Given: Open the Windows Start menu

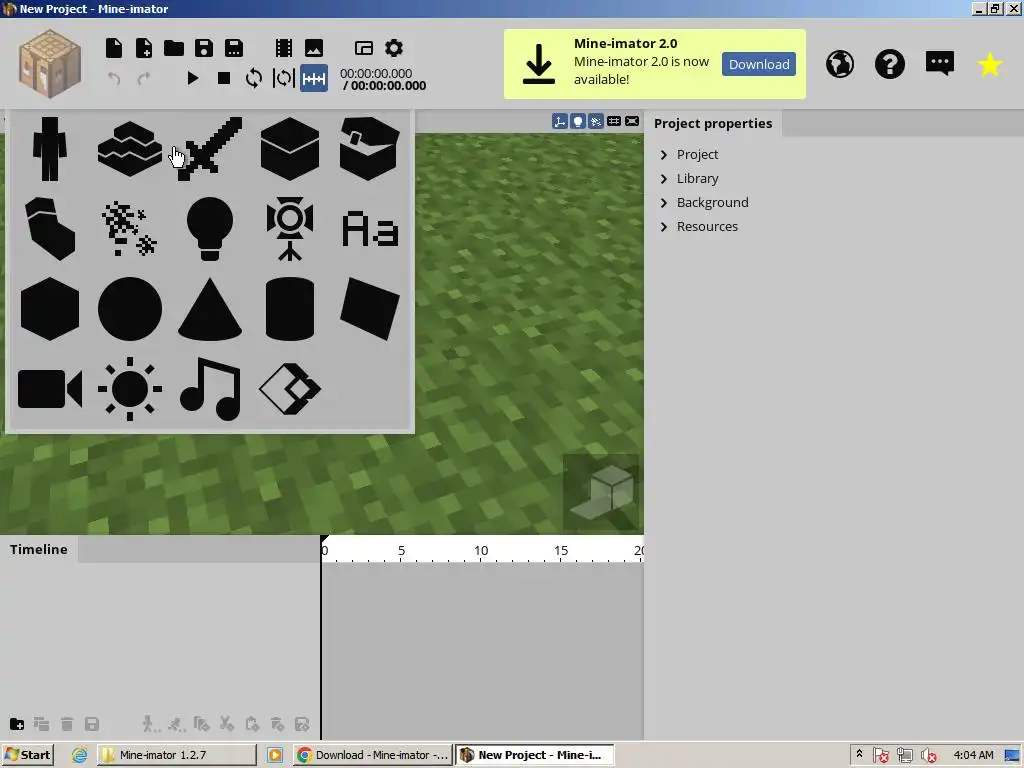Looking at the screenshot, I should 27,755.
